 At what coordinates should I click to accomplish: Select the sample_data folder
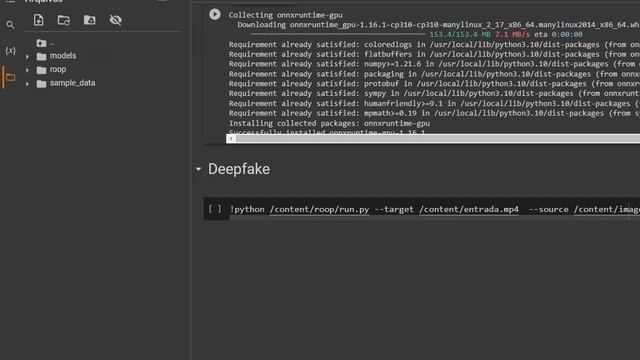click(x=66, y=83)
